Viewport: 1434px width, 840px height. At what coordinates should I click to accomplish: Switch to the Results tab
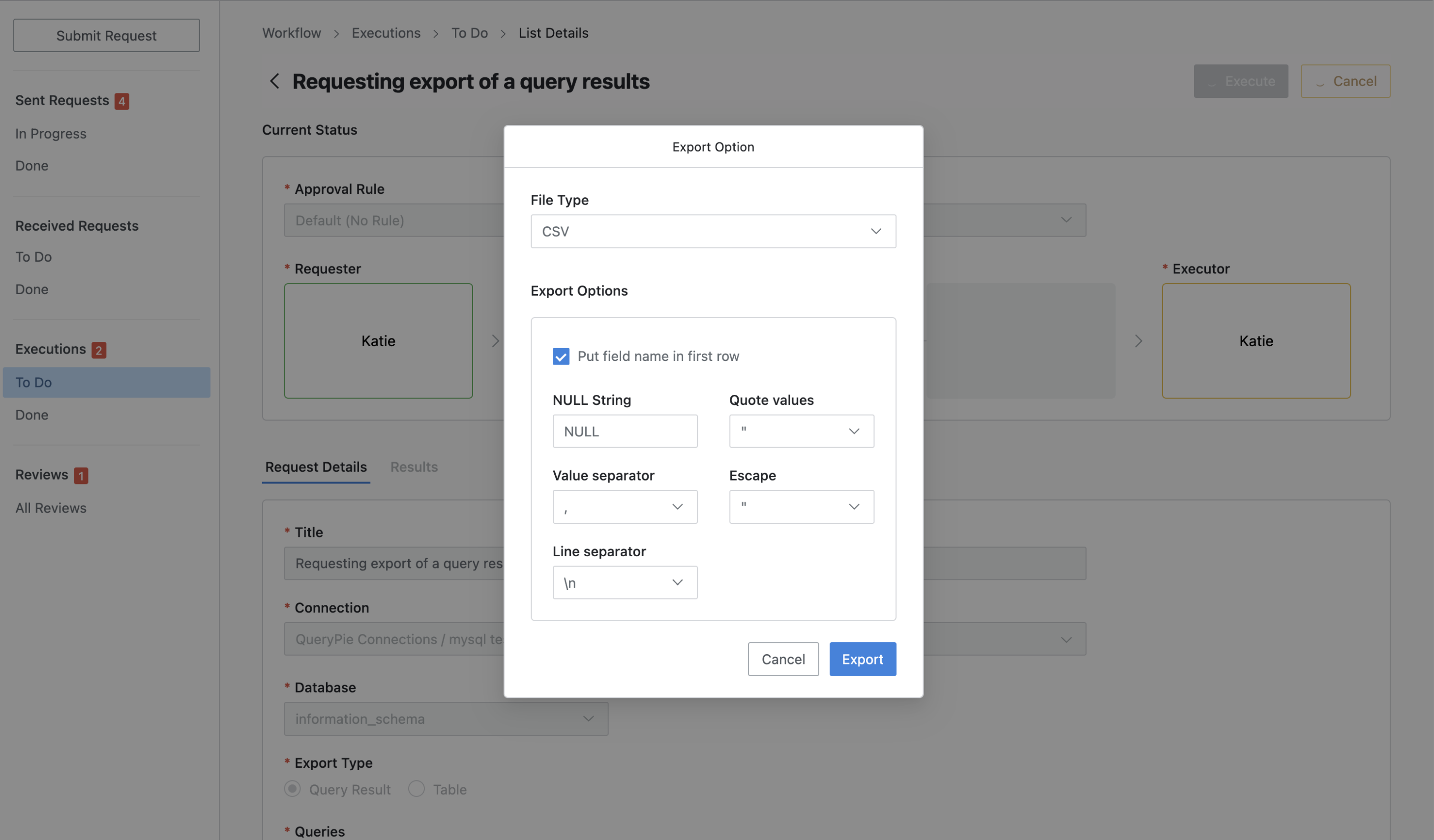[x=414, y=467]
